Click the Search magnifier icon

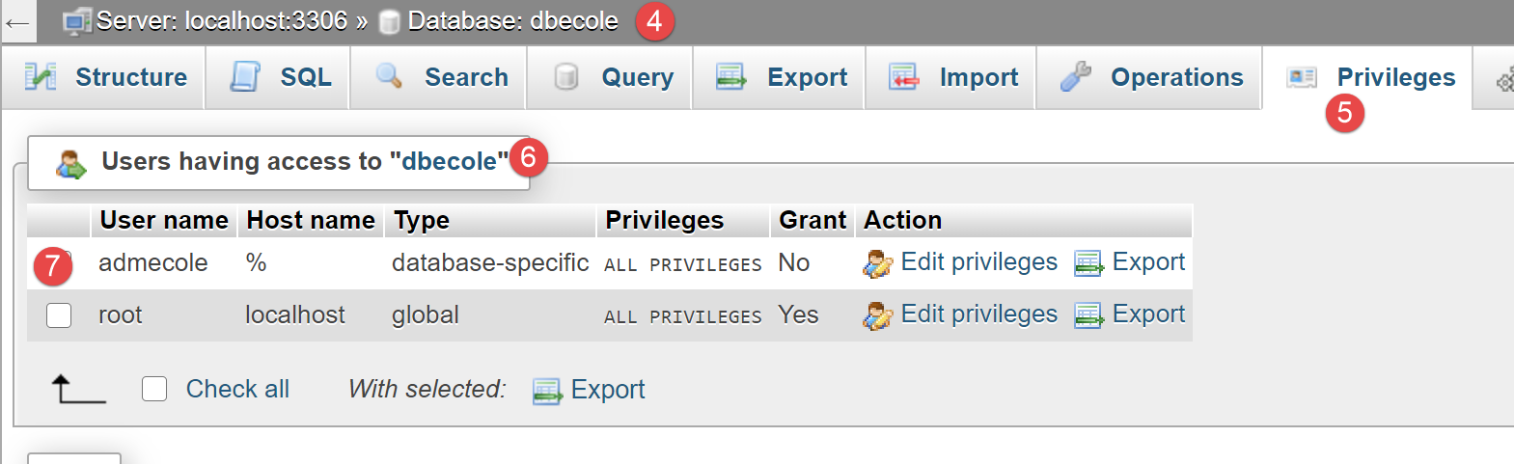pos(388,77)
